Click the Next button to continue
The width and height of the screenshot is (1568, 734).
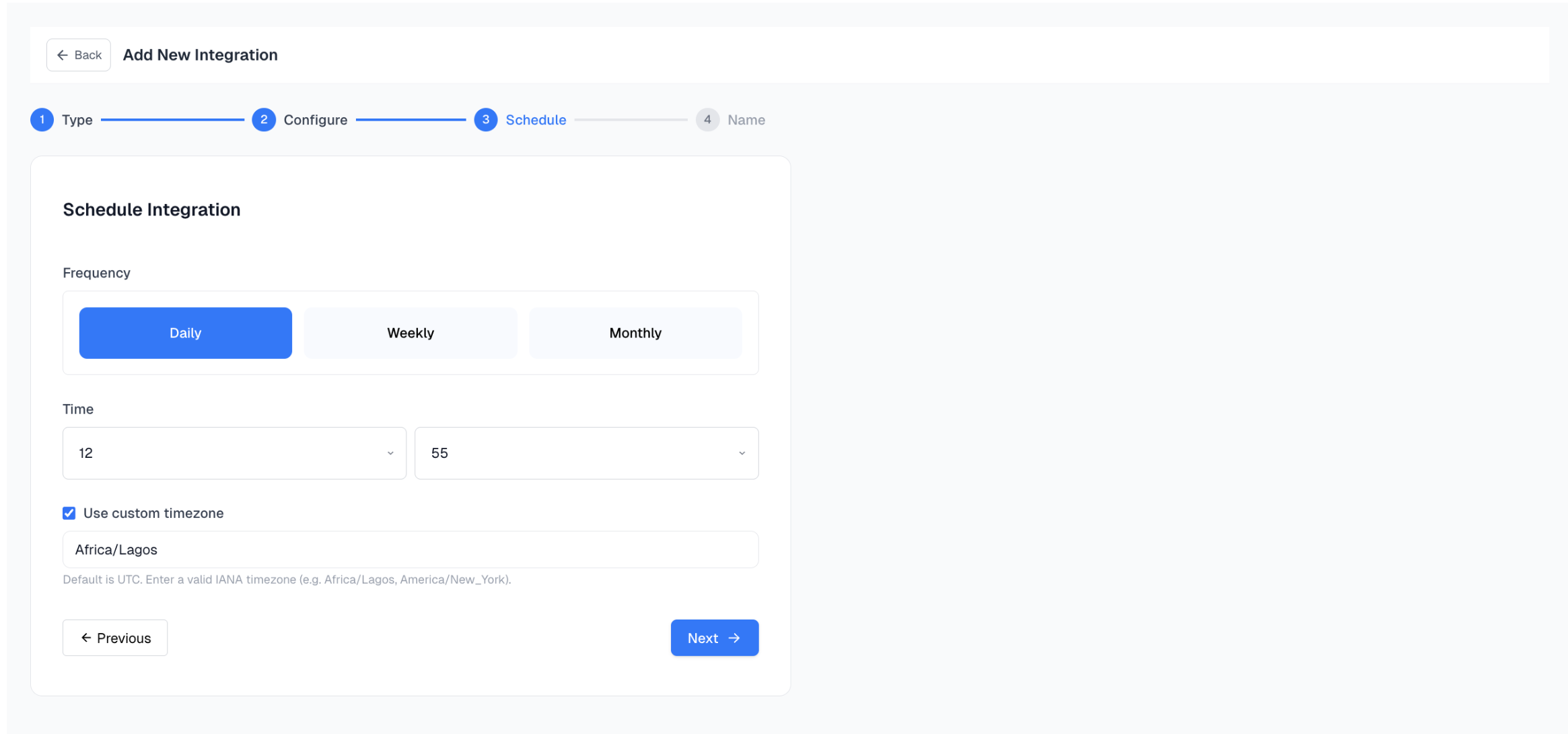coord(715,638)
